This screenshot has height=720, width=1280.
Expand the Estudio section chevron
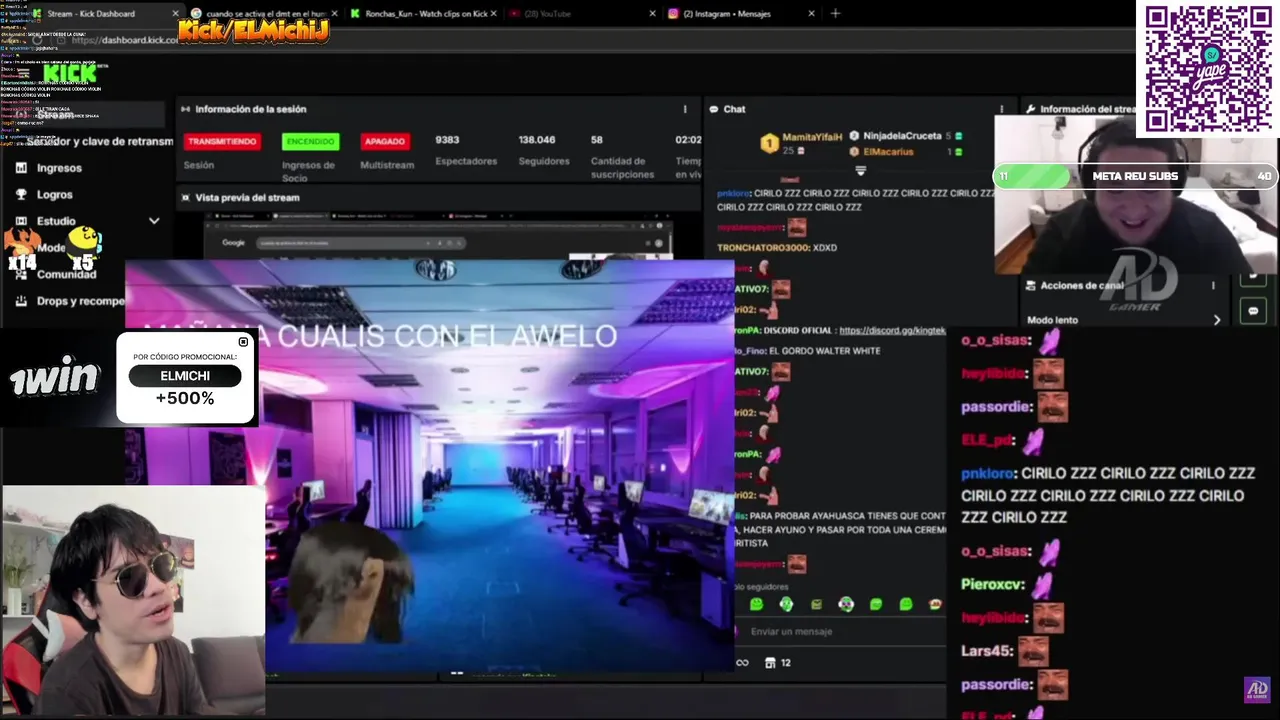coord(153,220)
